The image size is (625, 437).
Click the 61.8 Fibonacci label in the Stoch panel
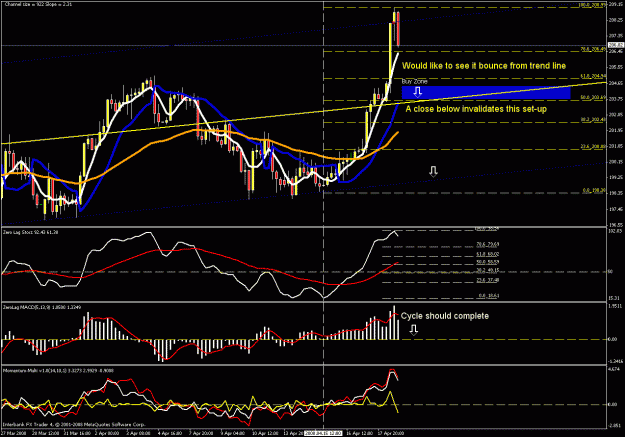coord(487,254)
